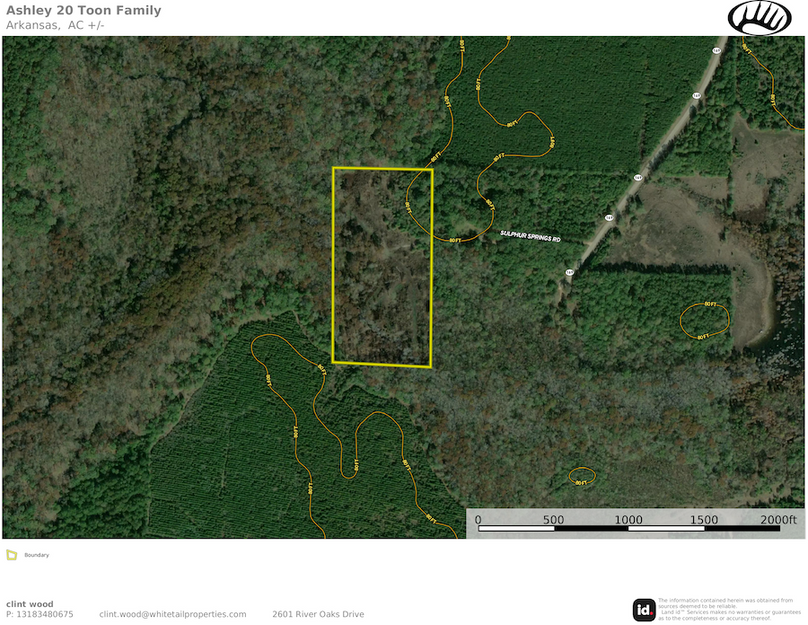The height and width of the screenshot is (625, 808).
Task: Open the clint.wood@whitetailproperties.com email link
Action: point(172,614)
